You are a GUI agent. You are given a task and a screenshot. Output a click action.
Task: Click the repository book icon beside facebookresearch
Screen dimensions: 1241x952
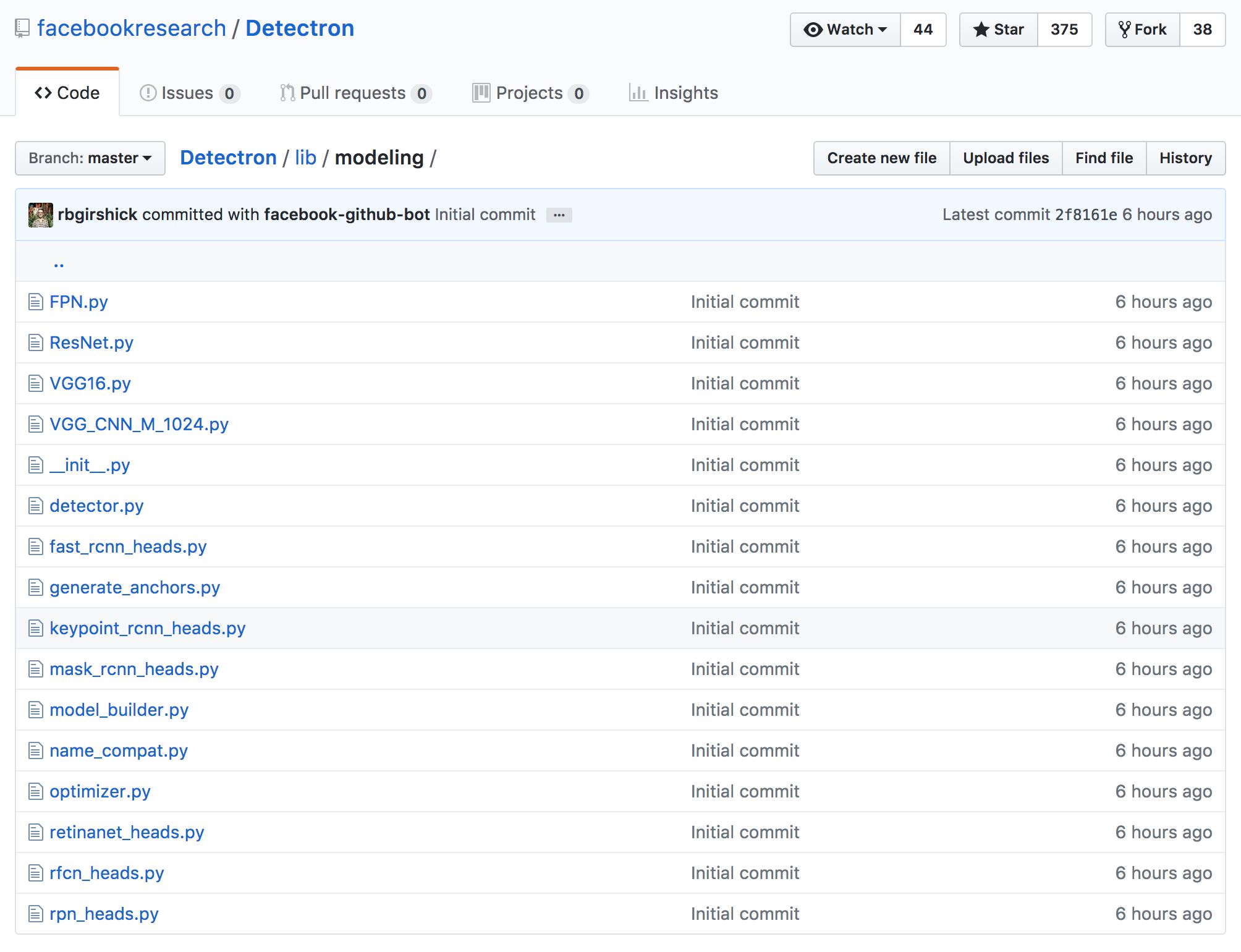point(22,28)
